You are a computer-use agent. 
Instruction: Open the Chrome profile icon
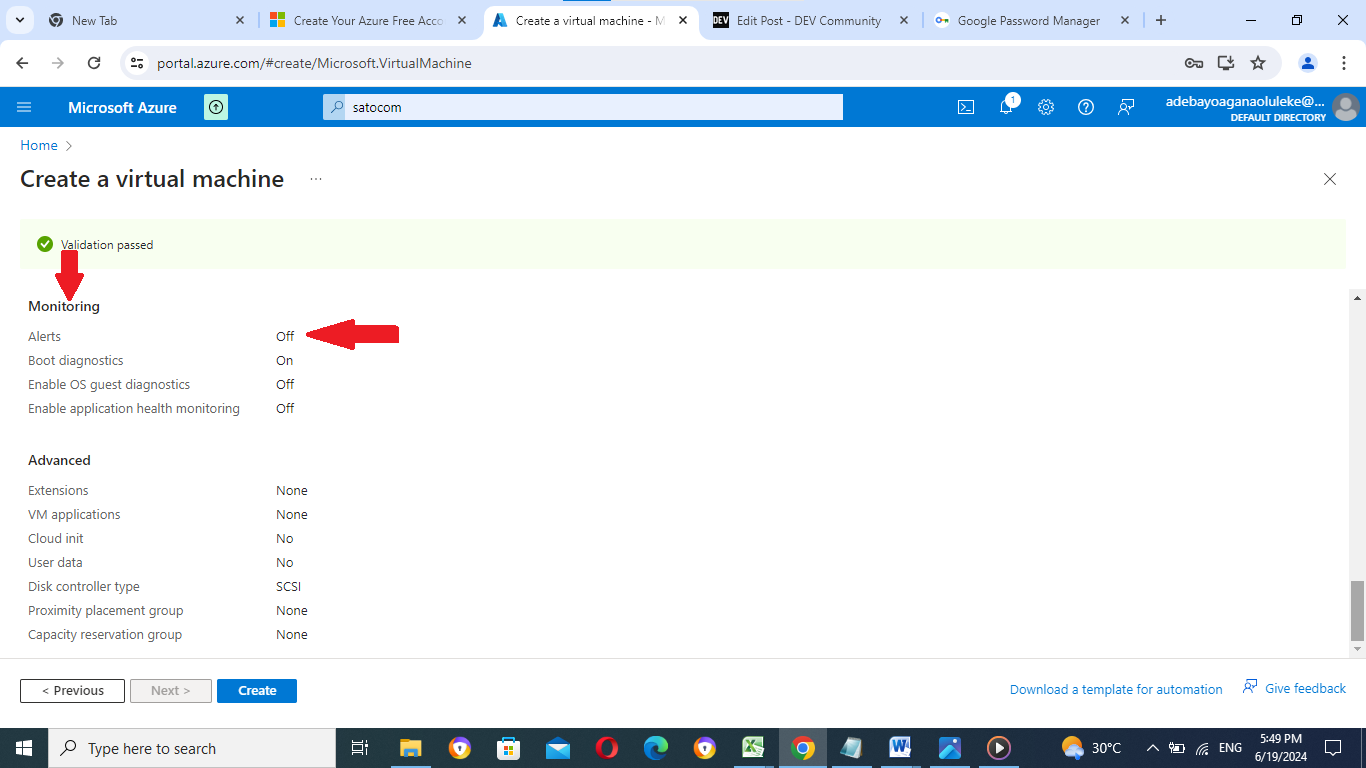click(x=1308, y=63)
